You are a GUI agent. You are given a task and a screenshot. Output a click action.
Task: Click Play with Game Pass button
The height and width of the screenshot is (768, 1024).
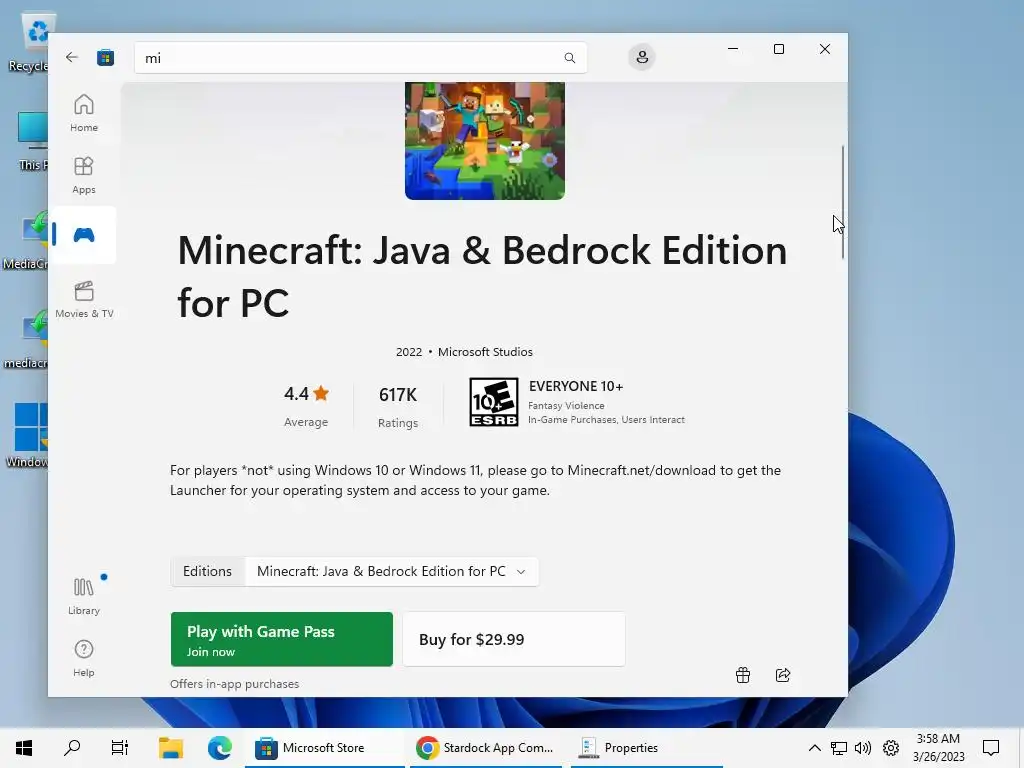point(281,639)
